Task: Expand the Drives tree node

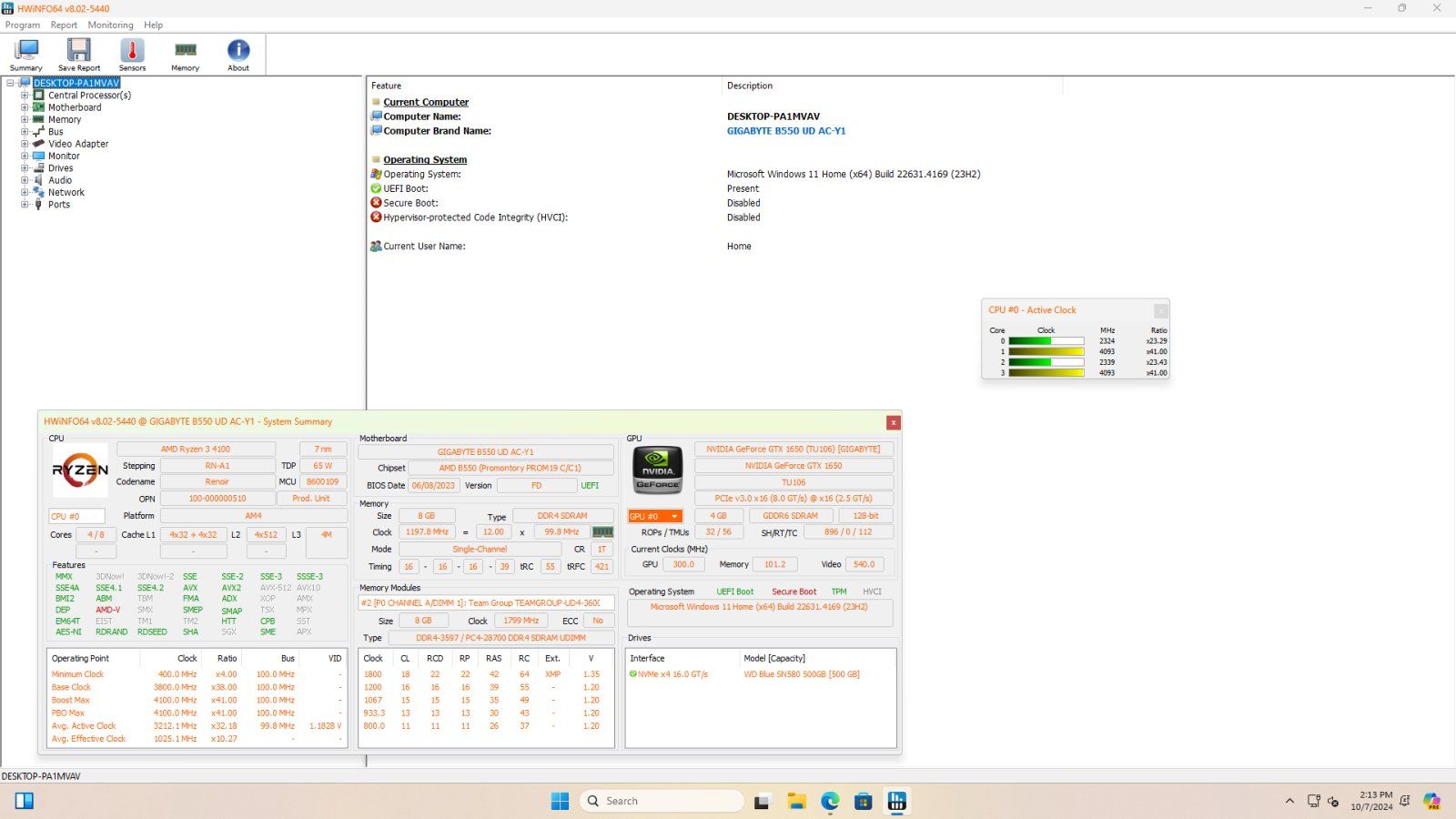Action: (25, 167)
